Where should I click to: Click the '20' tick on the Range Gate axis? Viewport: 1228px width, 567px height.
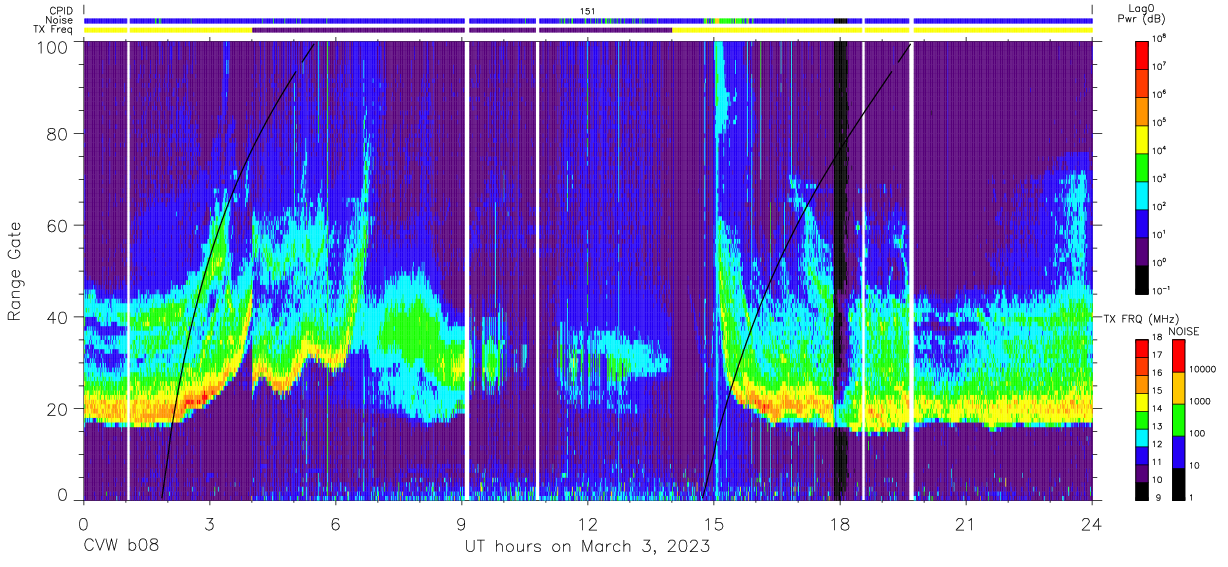tap(59, 408)
